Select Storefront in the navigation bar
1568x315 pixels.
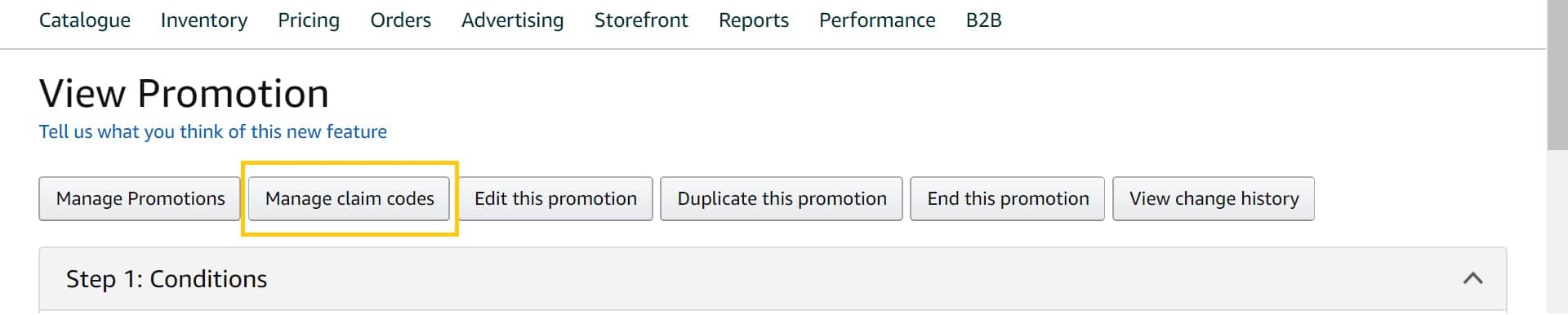coord(641,20)
